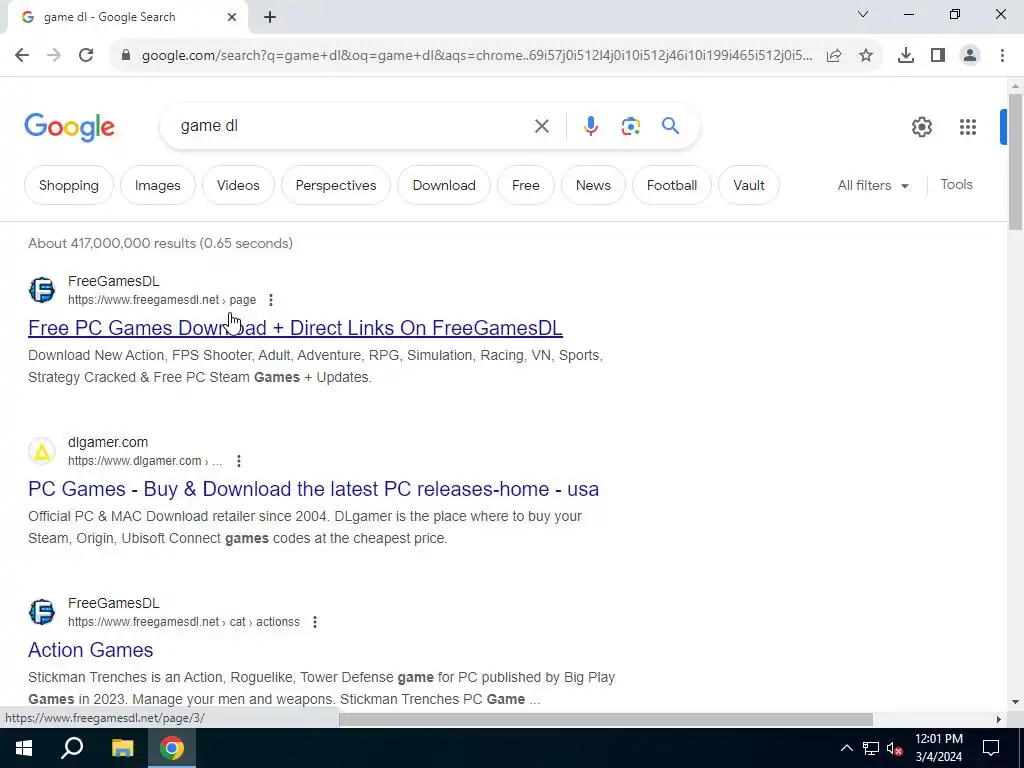
Task: Select the Perspectives filter
Action: pos(336,185)
